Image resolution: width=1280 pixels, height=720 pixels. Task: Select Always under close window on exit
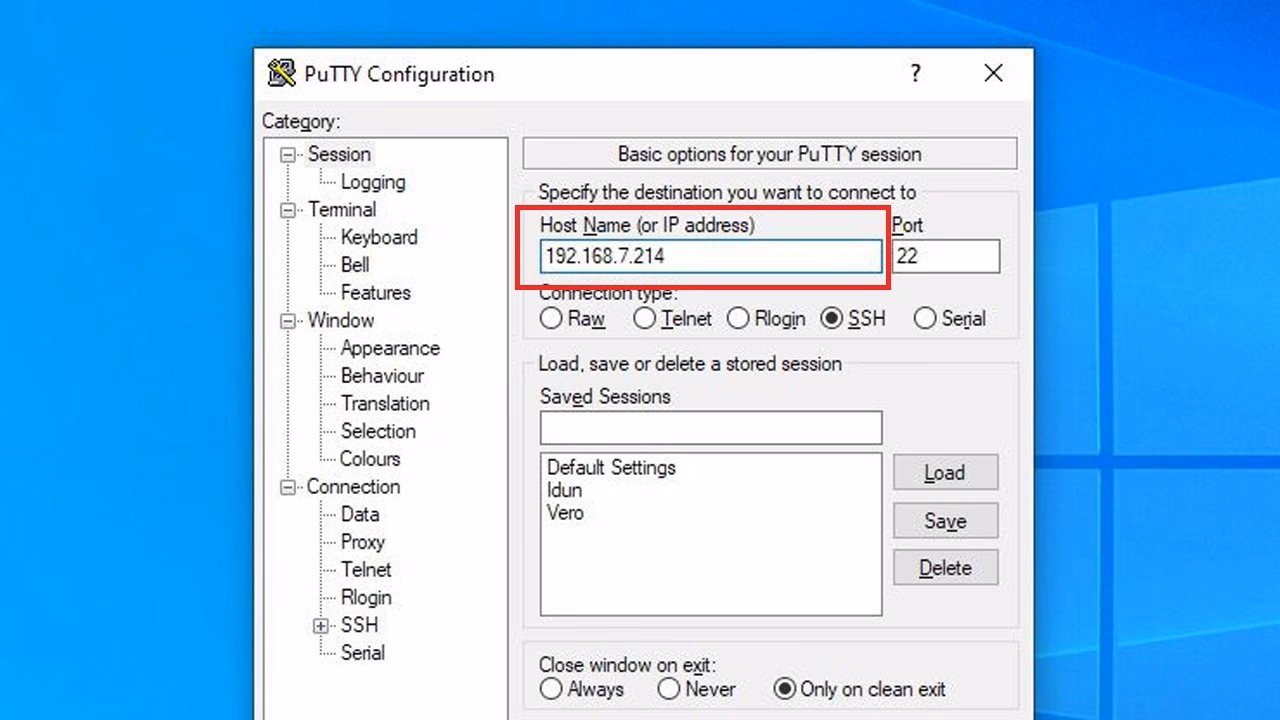tap(551, 689)
